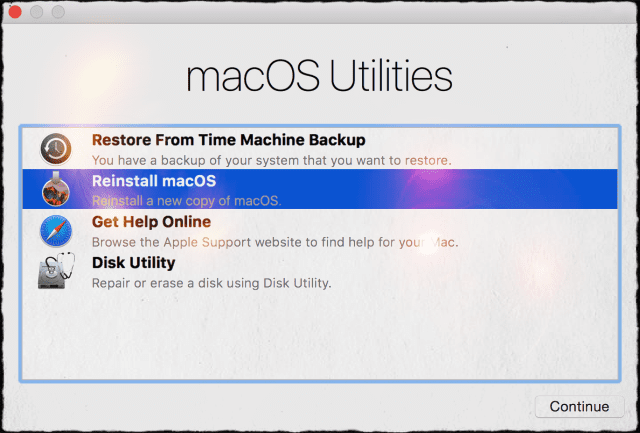Viewport: 640px width, 433px height.
Task: Click "Repair or erase a disk" description
Action: [211, 283]
